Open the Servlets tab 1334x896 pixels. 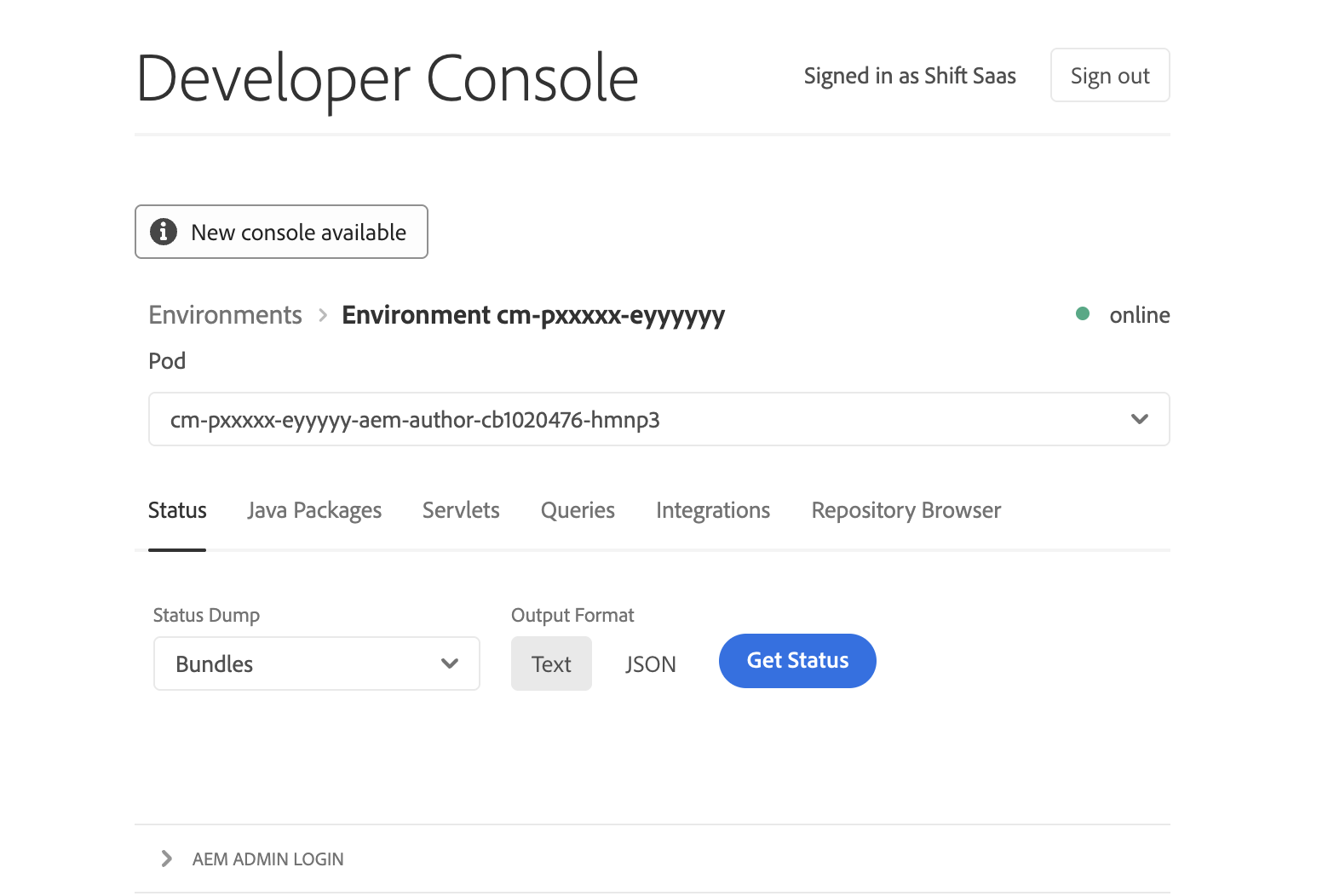coord(461,510)
